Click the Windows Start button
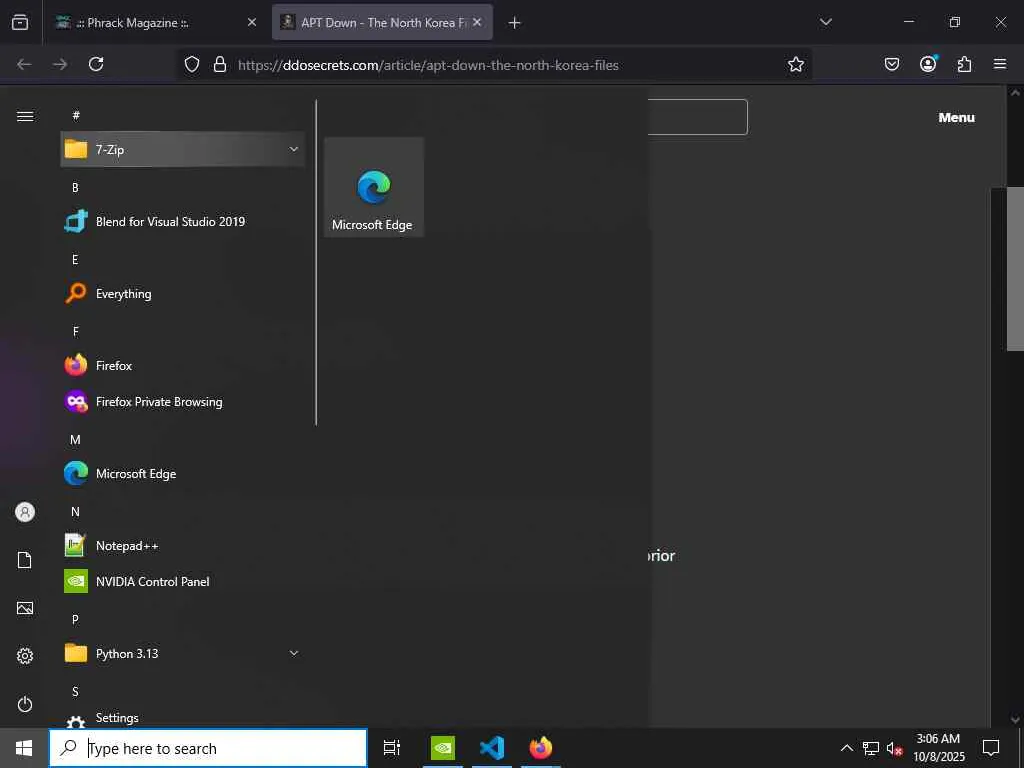Image resolution: width=1024 pixels, height=768 pixels. [24, 748]
